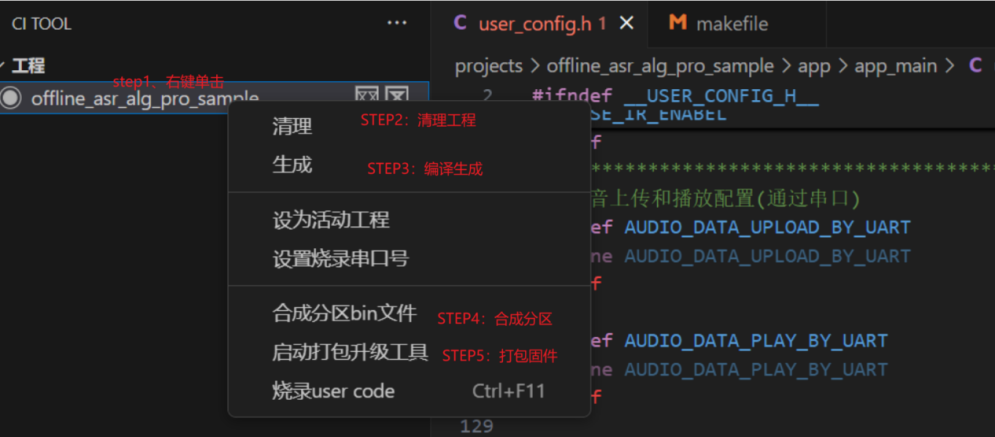
Task: Open the projects breadcrumb dropdown
Action: [x=488, y=66]
